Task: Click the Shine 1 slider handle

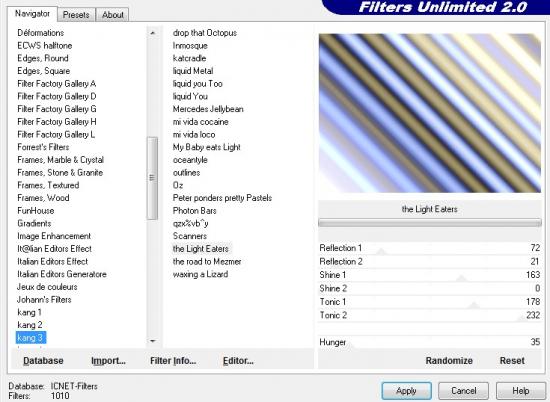Action: (x=462, y=279)
